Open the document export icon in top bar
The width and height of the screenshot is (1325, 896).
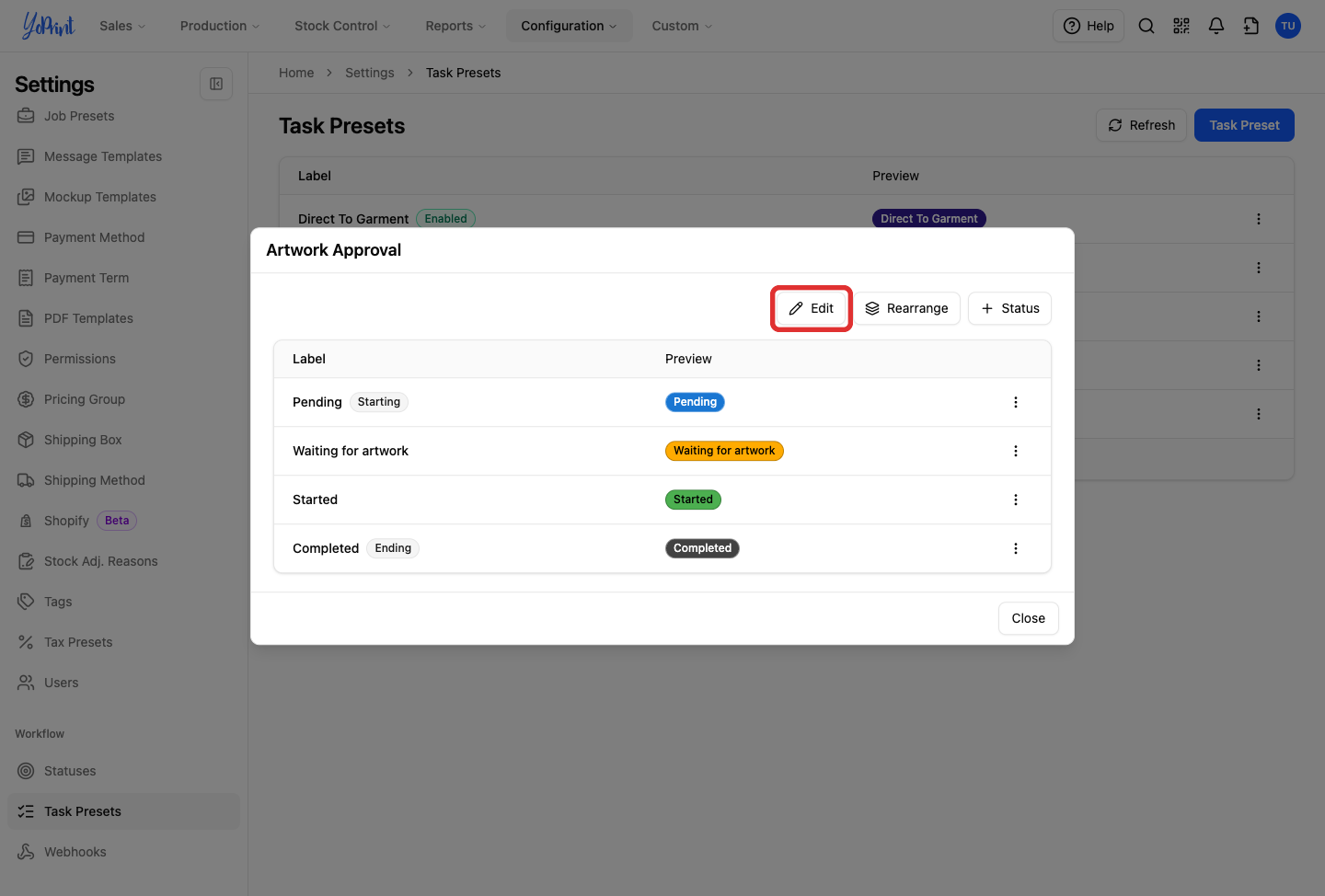click(1251, 26)
